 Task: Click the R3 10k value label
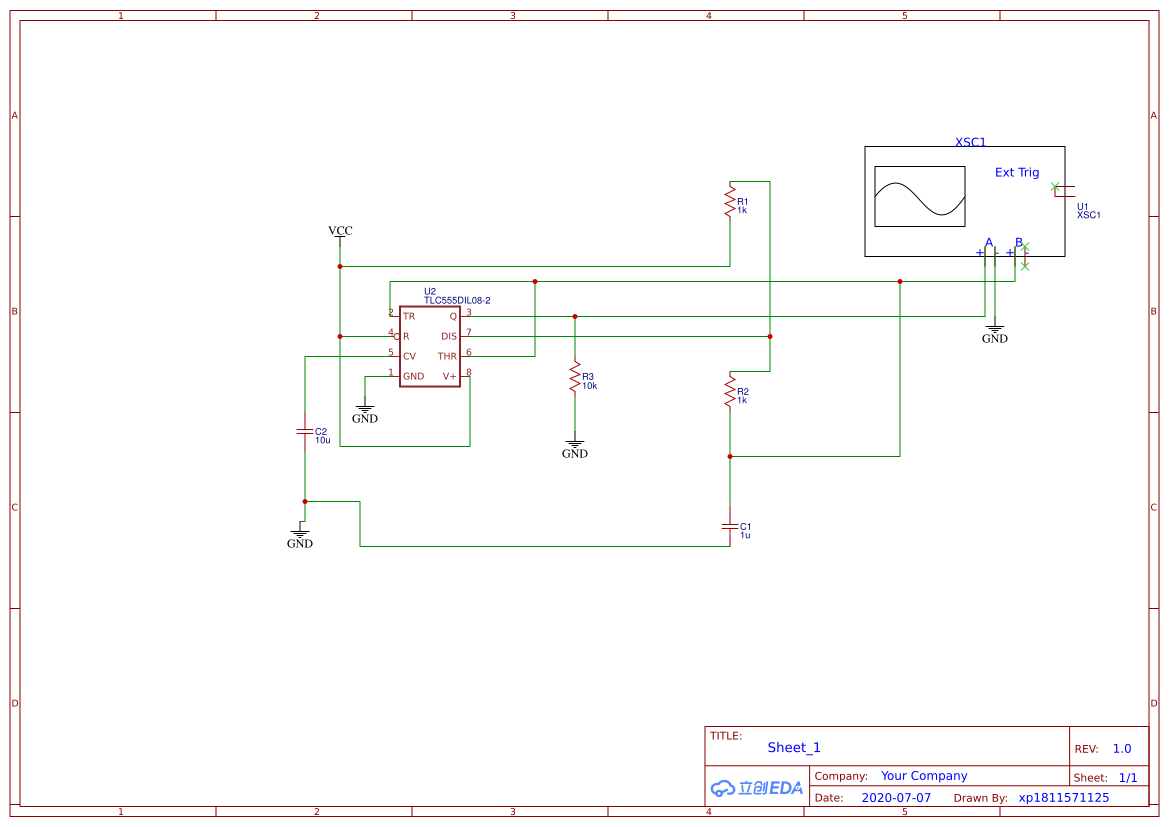590,386
